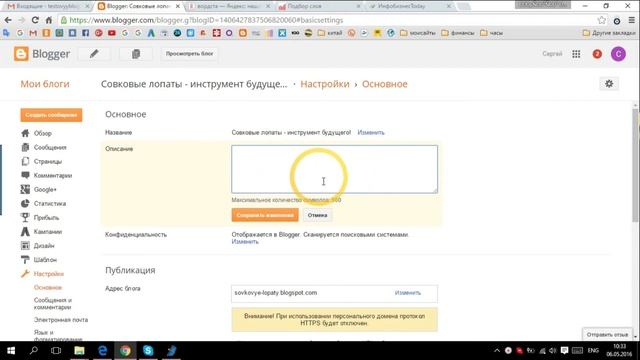The image size is (640, 360).
Task: Open the Другие закладки bookmarks folder
Action: [609, 33]
